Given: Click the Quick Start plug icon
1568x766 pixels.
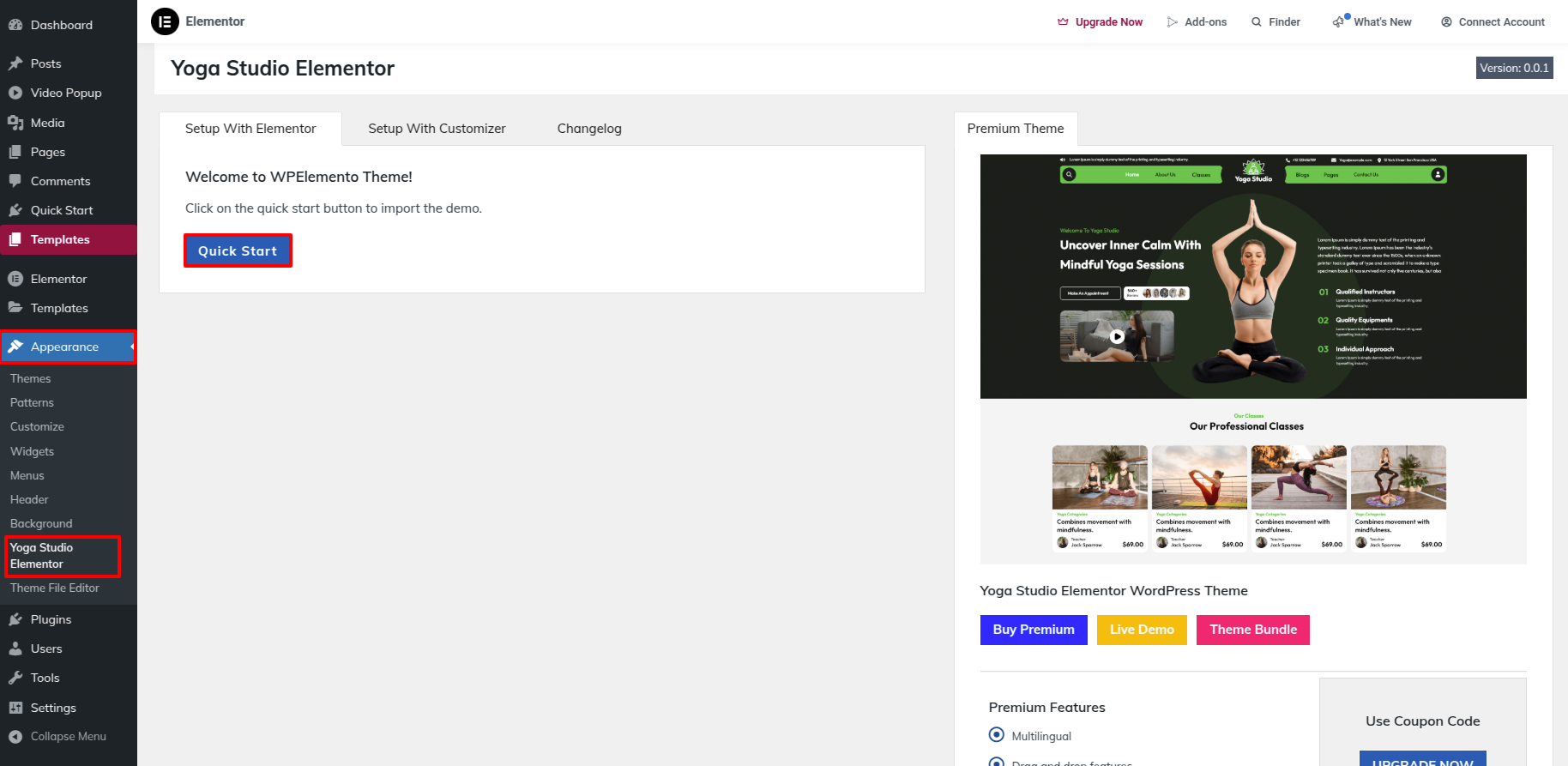Looking at the screenshot, I should [x=15, y=210].
